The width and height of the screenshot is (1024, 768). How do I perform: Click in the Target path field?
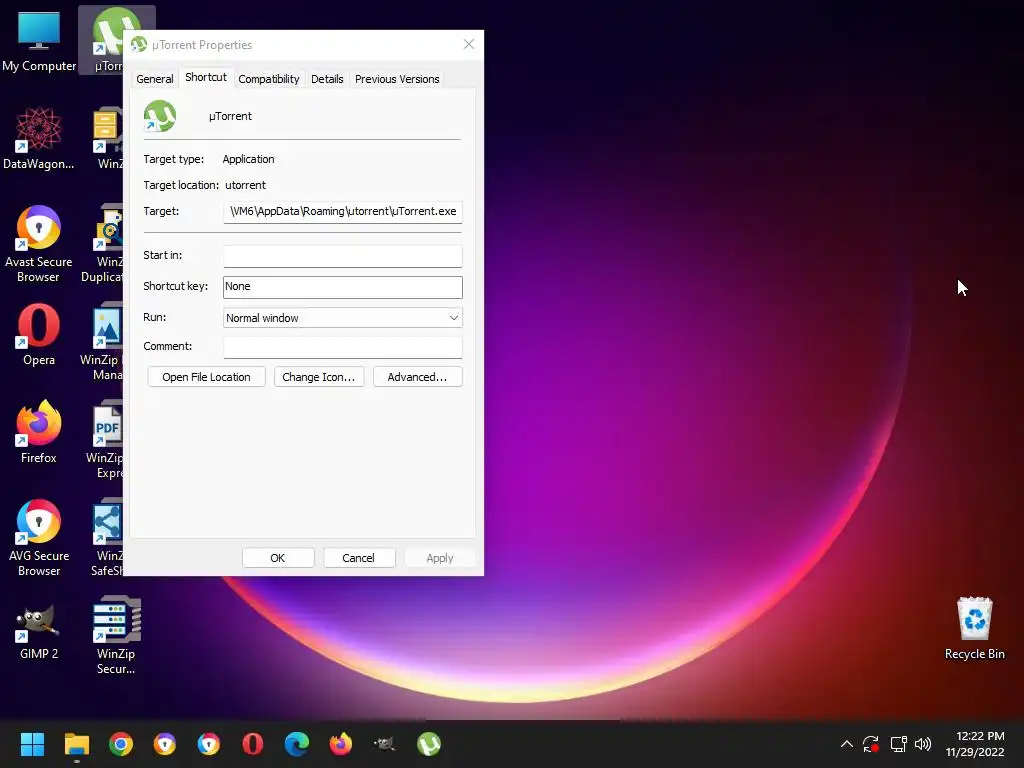342,212
